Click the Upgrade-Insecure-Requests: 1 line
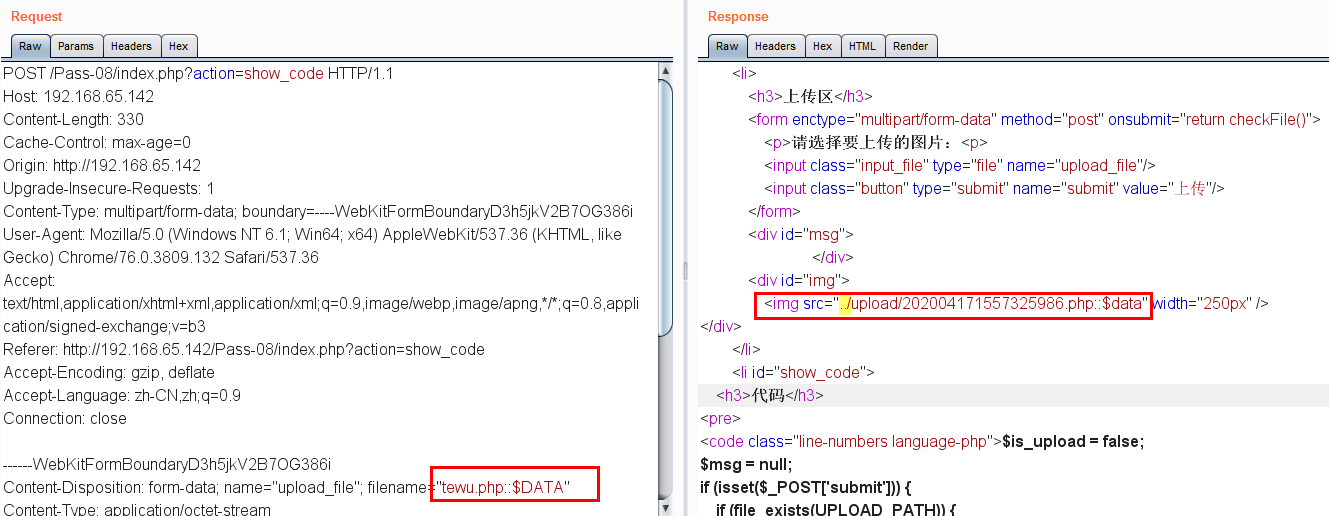1329x516 pixels. click(x=109, y=189)
